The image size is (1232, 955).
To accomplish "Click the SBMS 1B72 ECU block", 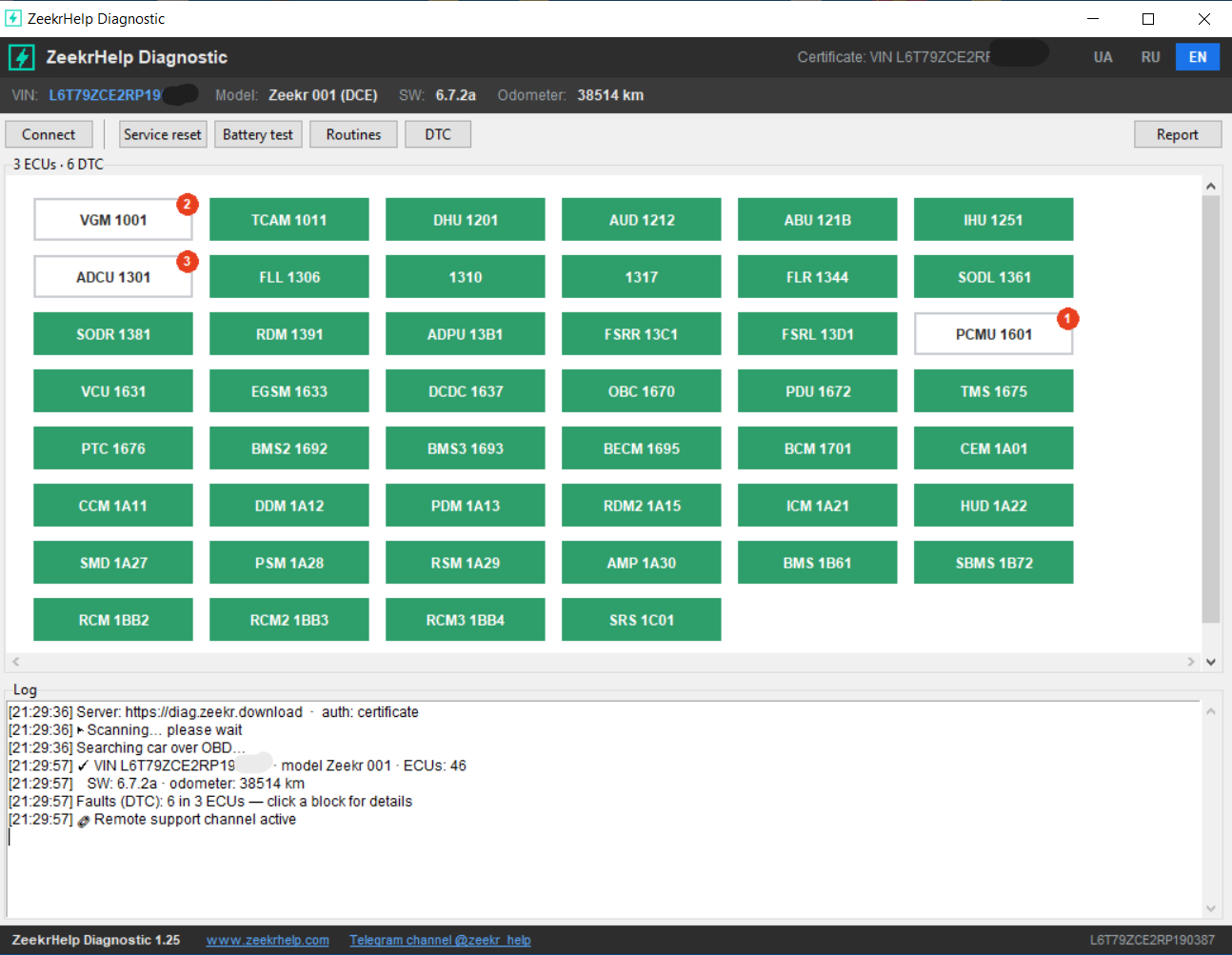I will tap(994, 563).
